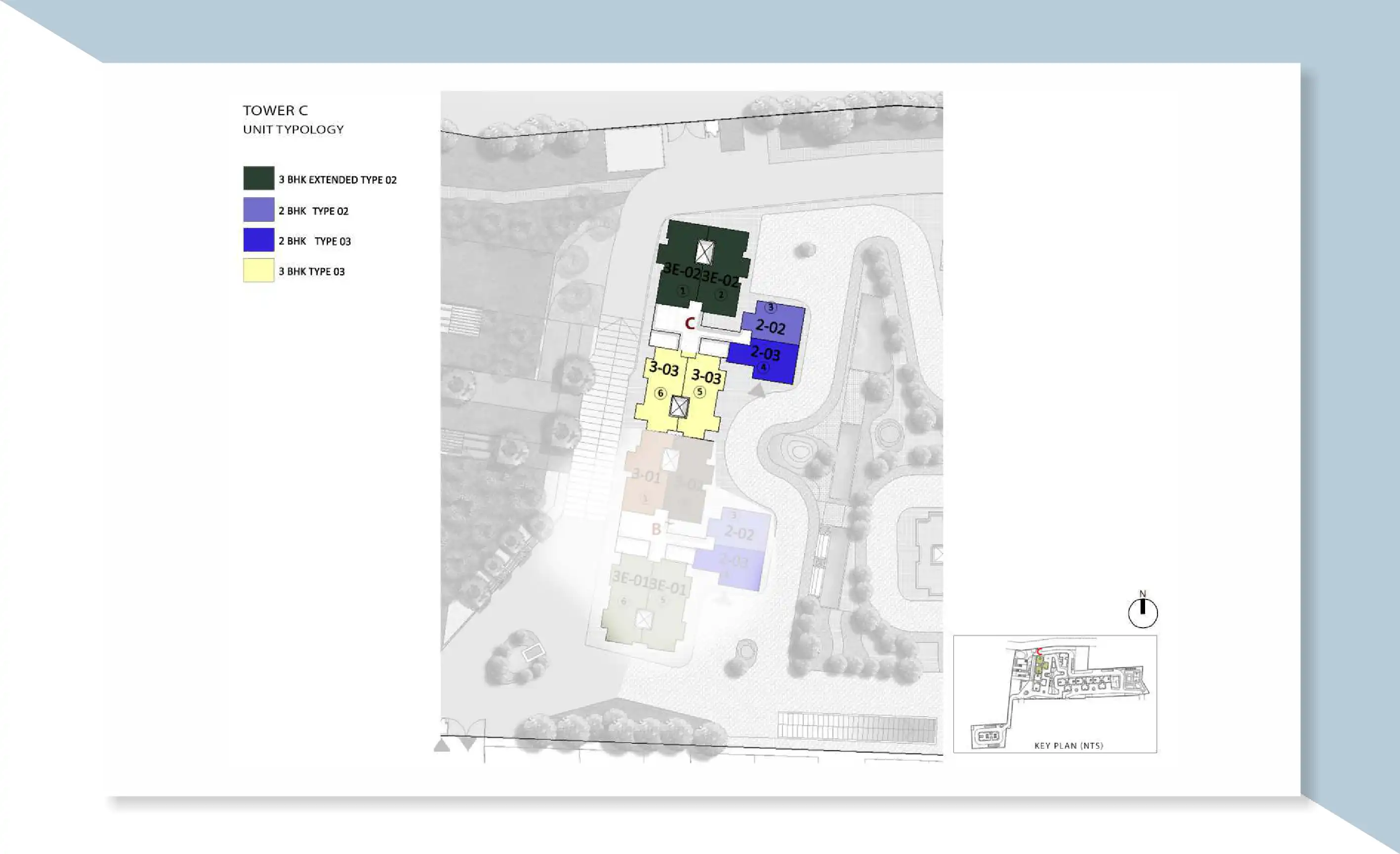Click the dark green 3 BHK Extended swatch
Image resolution: width=1400 pixels, height=854 pixels.
[258, 178]
